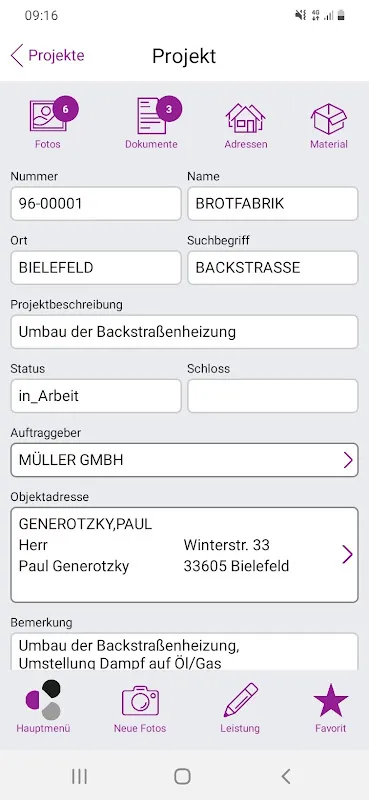Select the Status field in_Arbeit
Image resolution: width=369 pixels, height=800 pixels.
point(96,396)
